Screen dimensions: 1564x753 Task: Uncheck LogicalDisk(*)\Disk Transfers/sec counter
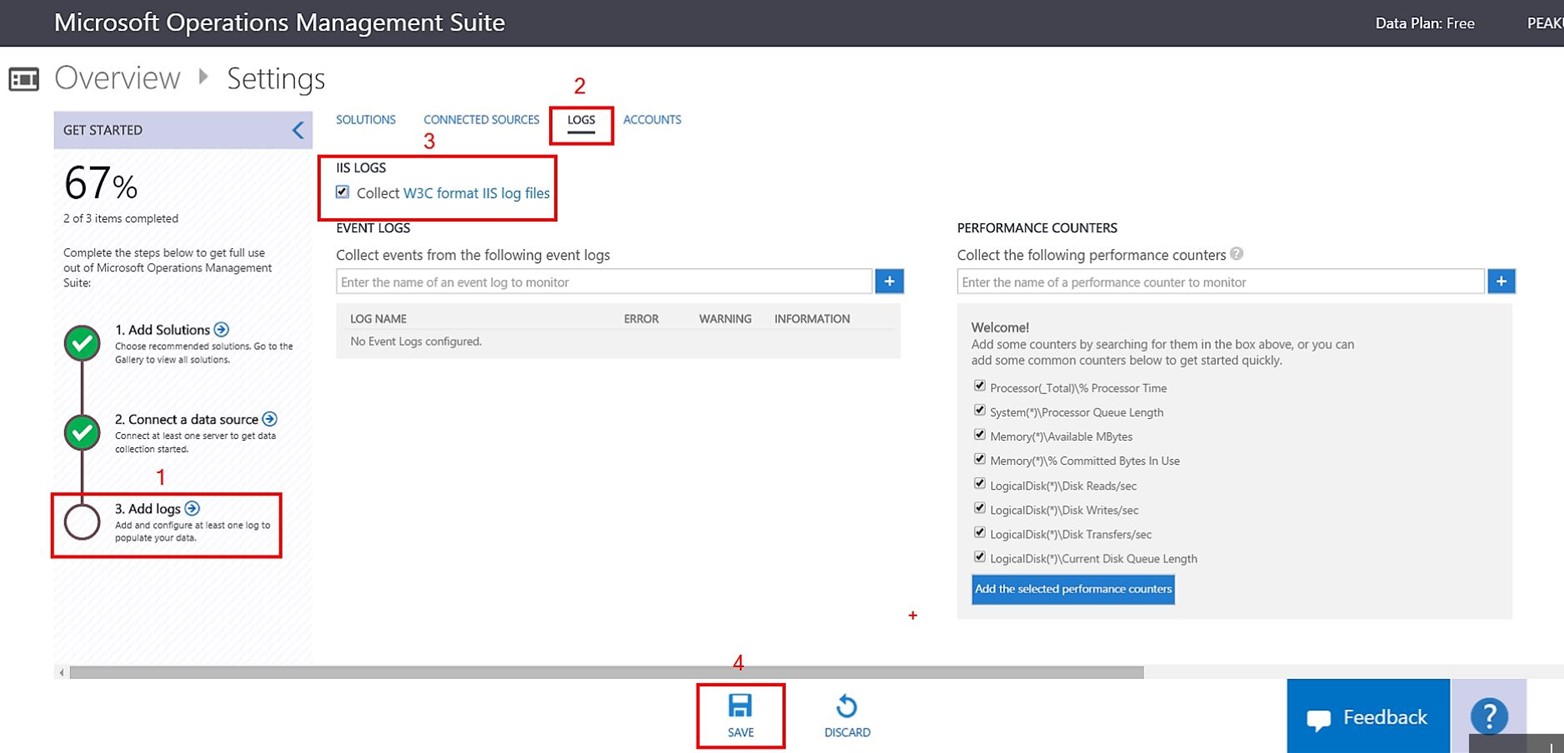point(980,532)
